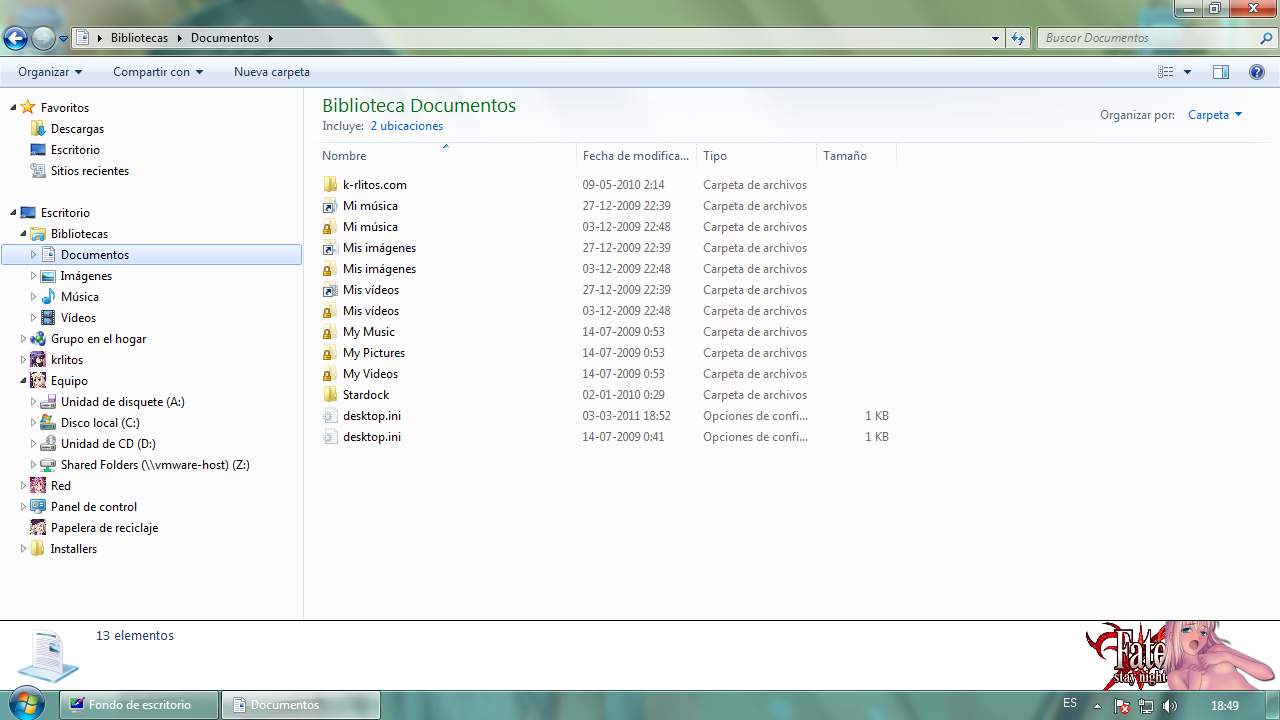The image size is (1280, 720).
Task: Select Disco local (C:) drive
Action: 99,423
